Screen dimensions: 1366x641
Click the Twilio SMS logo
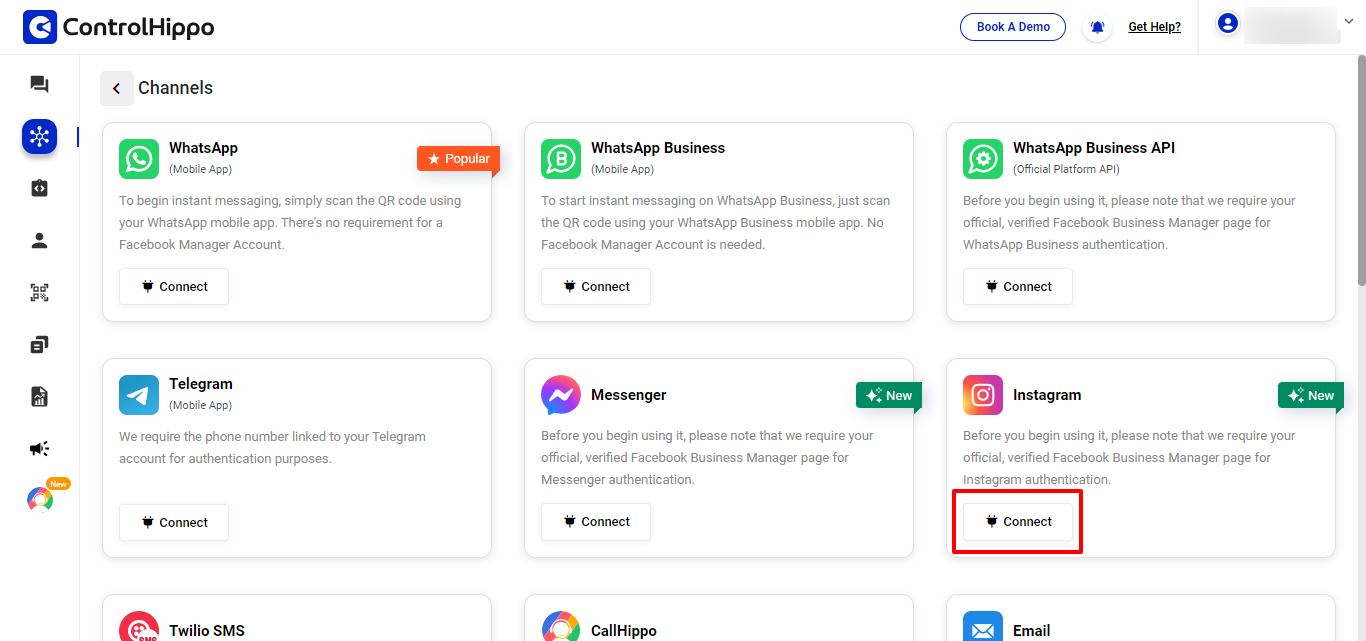pos(139,627)
